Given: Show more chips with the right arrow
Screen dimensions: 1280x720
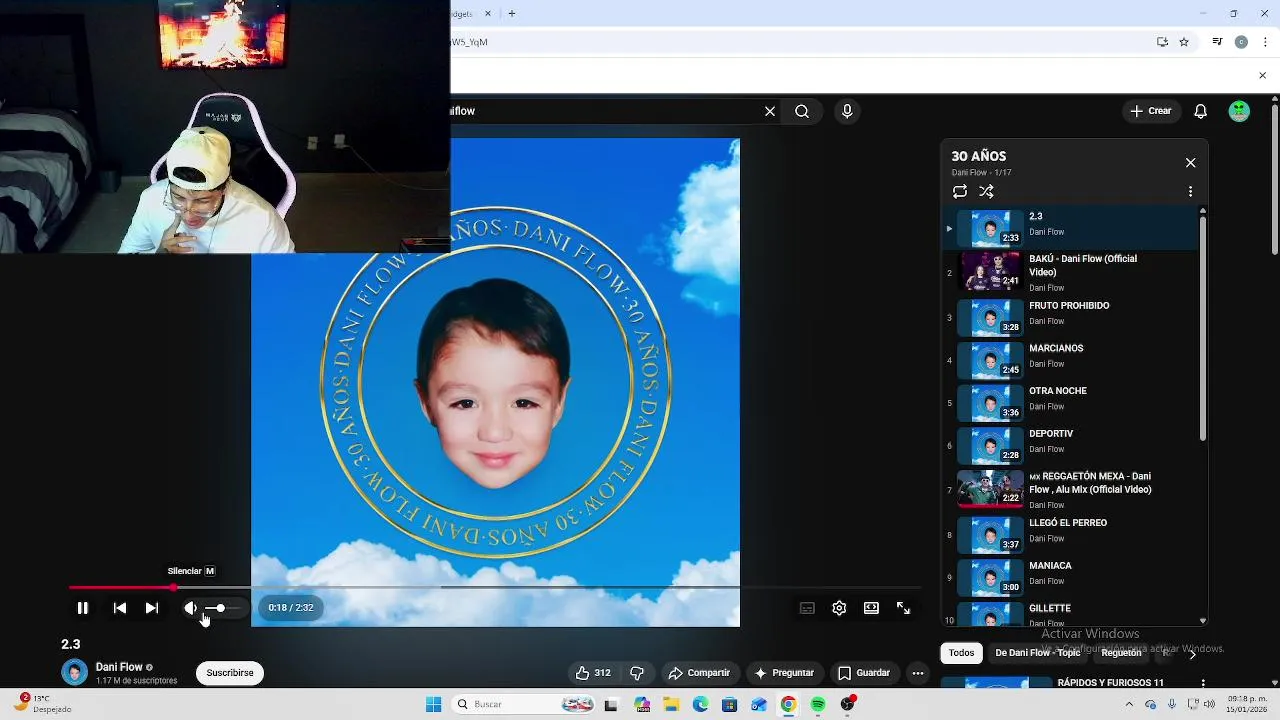Looking at the screenshot, I should click(x=1192, y=654).
